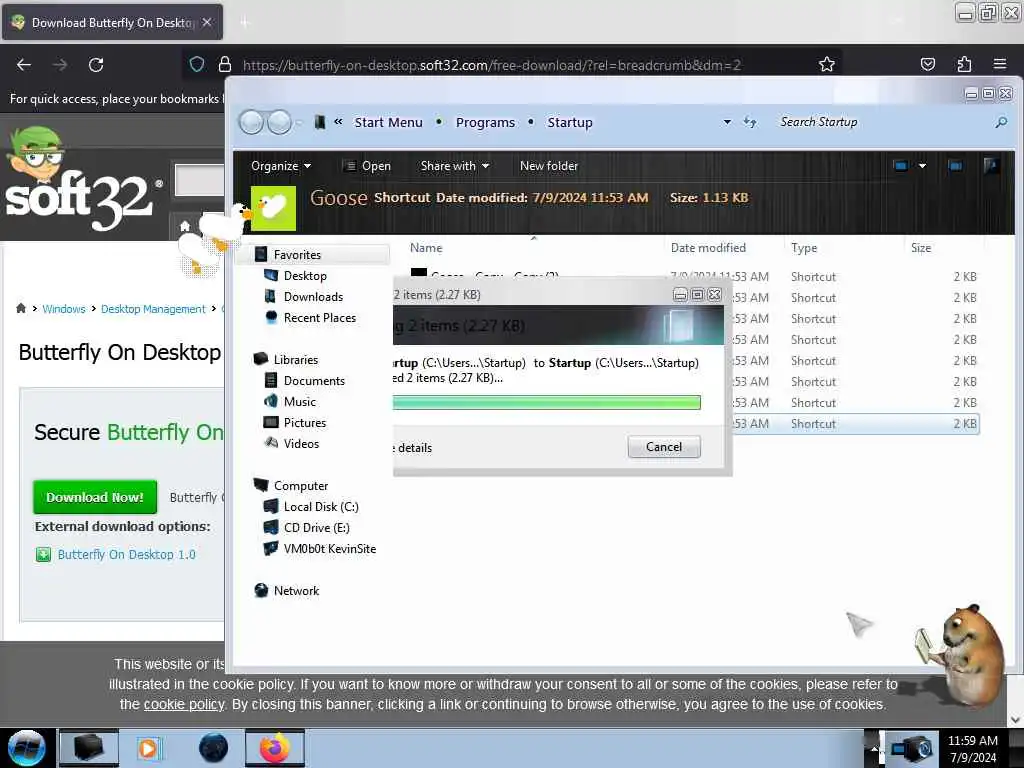Click the green copy progress bar
1024x768 pixels.
[x=547, y=402]
